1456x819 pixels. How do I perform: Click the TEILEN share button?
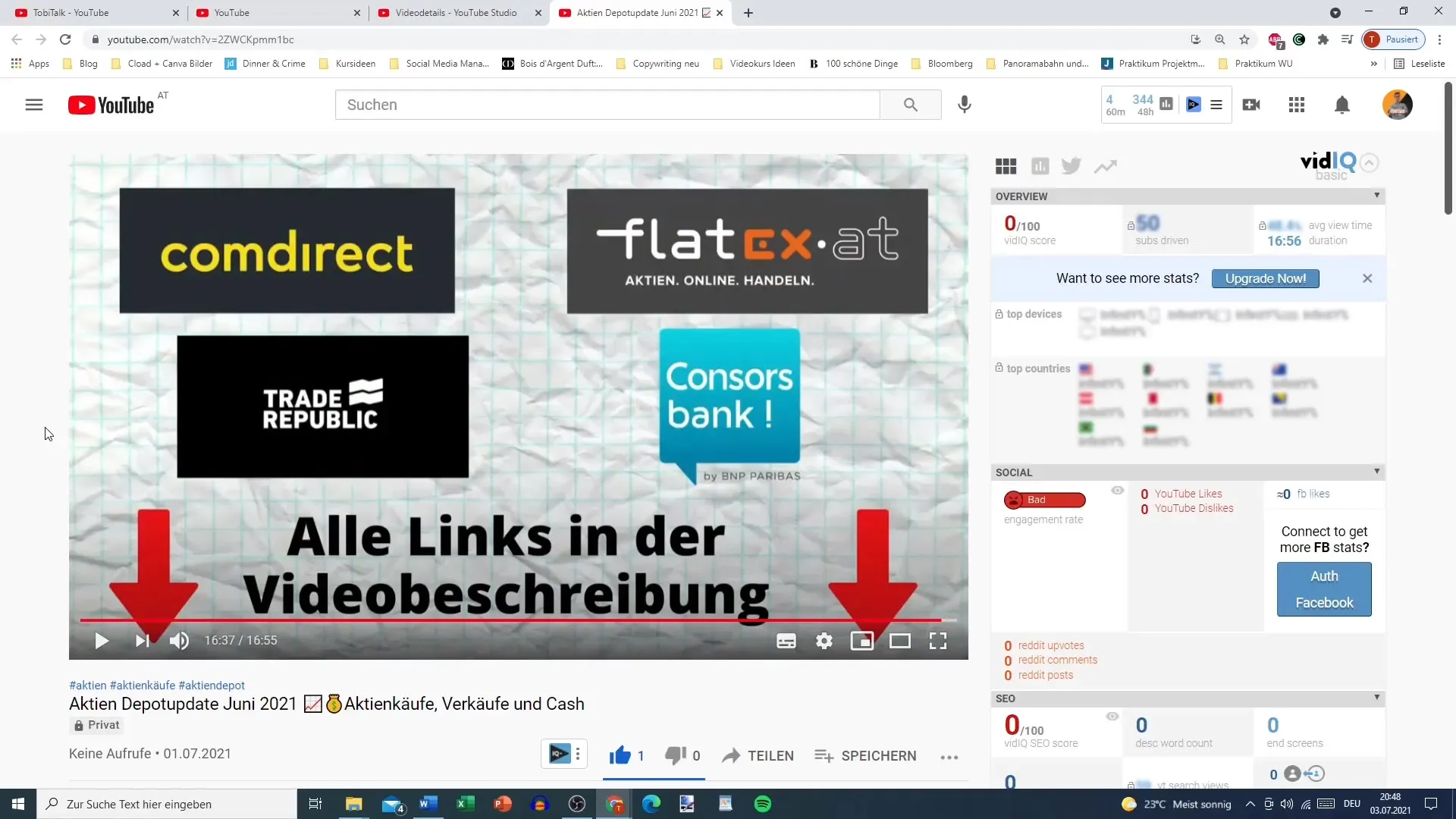758,755
